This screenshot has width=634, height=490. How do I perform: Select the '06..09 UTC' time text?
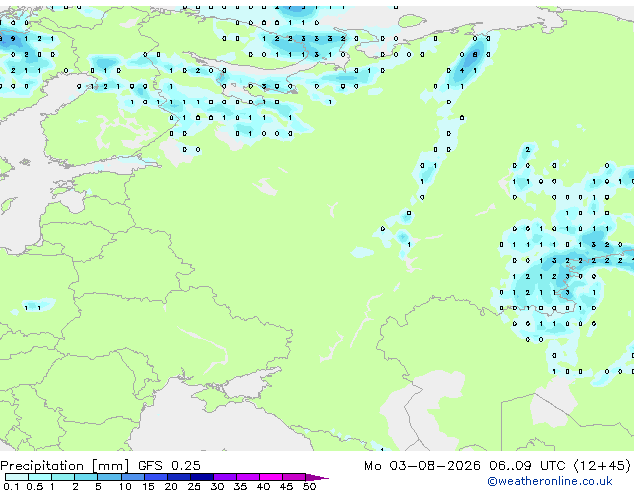coord(527,466)
